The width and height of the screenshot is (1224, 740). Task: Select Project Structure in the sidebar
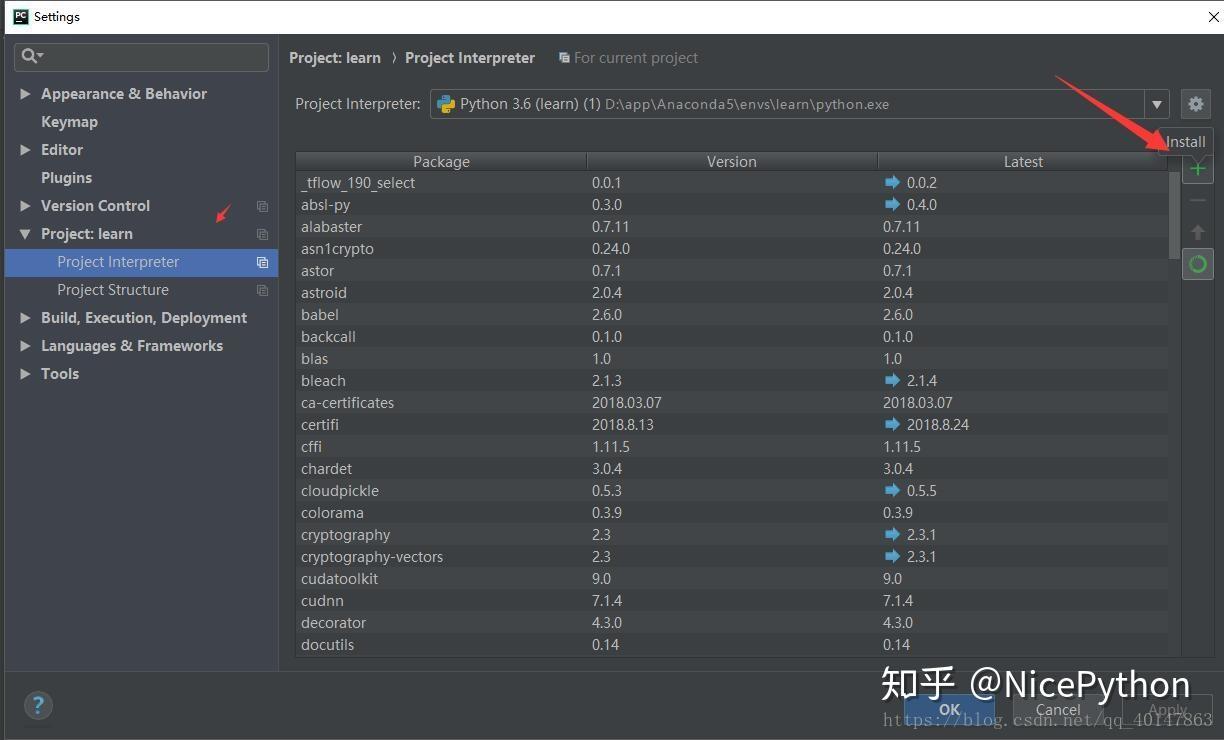tap(113, 289)
